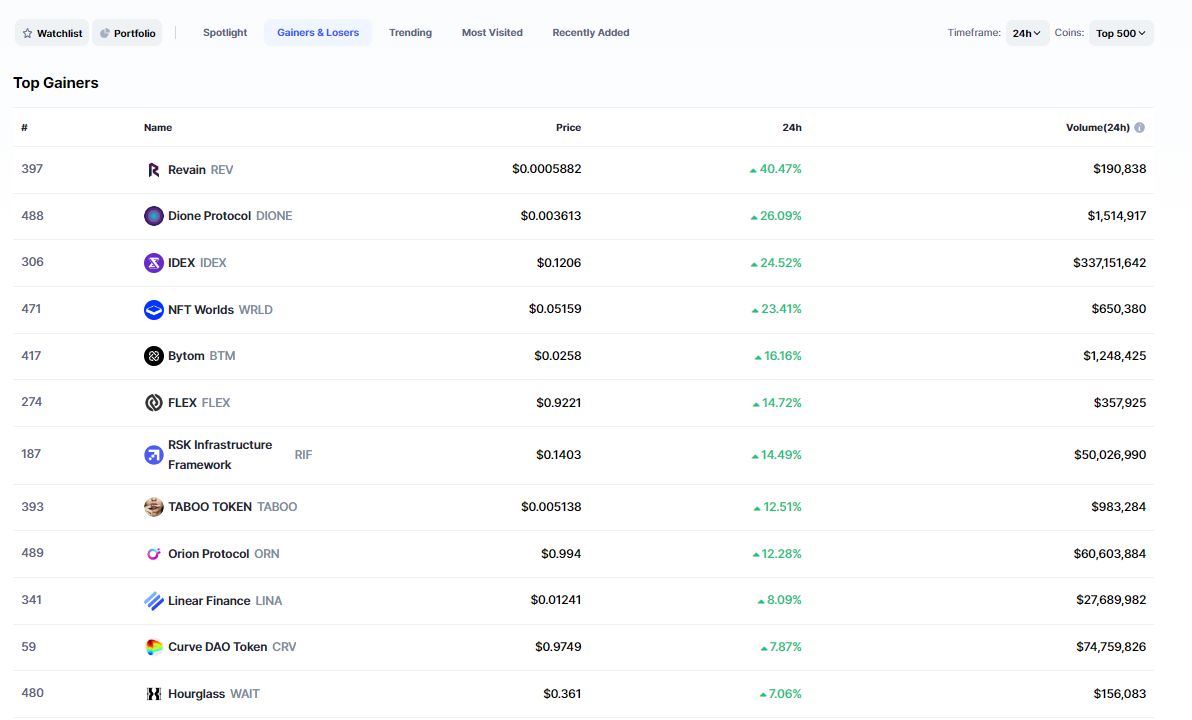Click the Hourglass WAIT logo icon
The height and width of the screenshot is (720, 1192).
click(153, 694)
